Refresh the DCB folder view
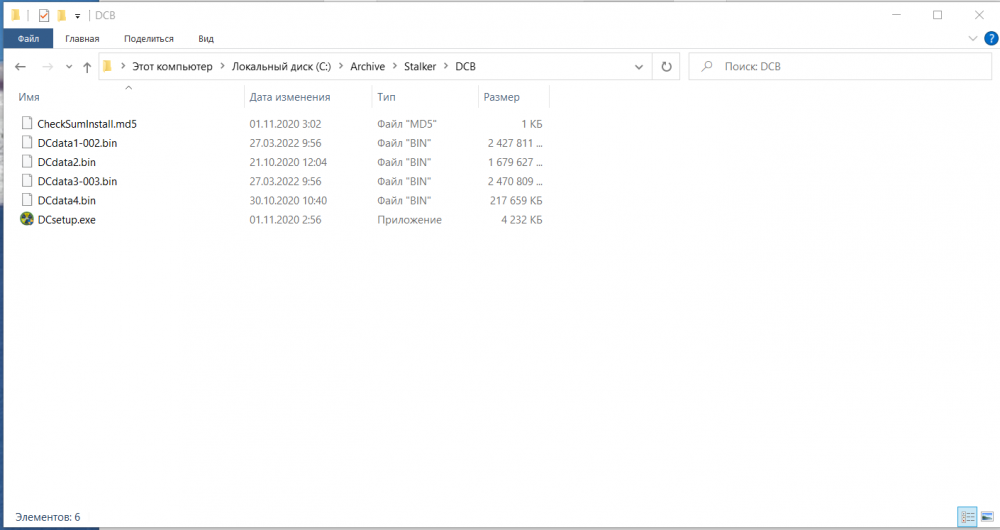This screenshot has width=1000, height=530. pos(666,67)
